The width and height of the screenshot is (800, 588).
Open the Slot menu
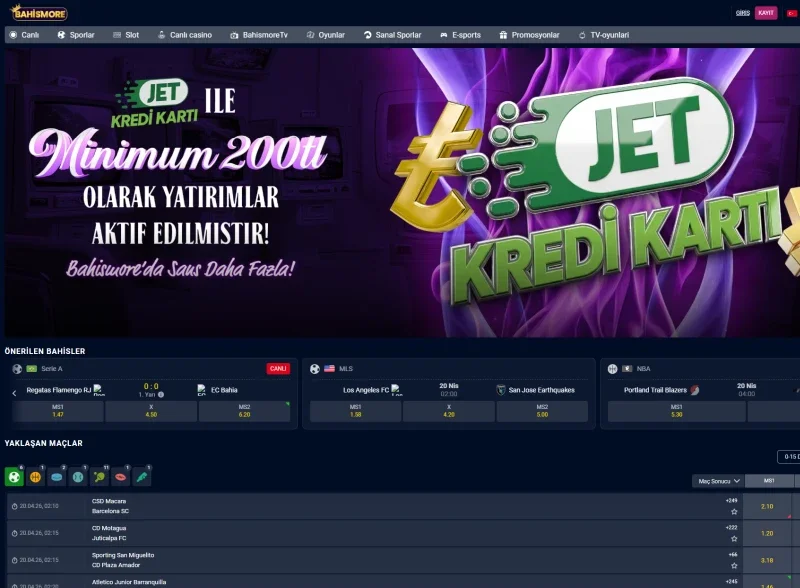pos(126,35)
